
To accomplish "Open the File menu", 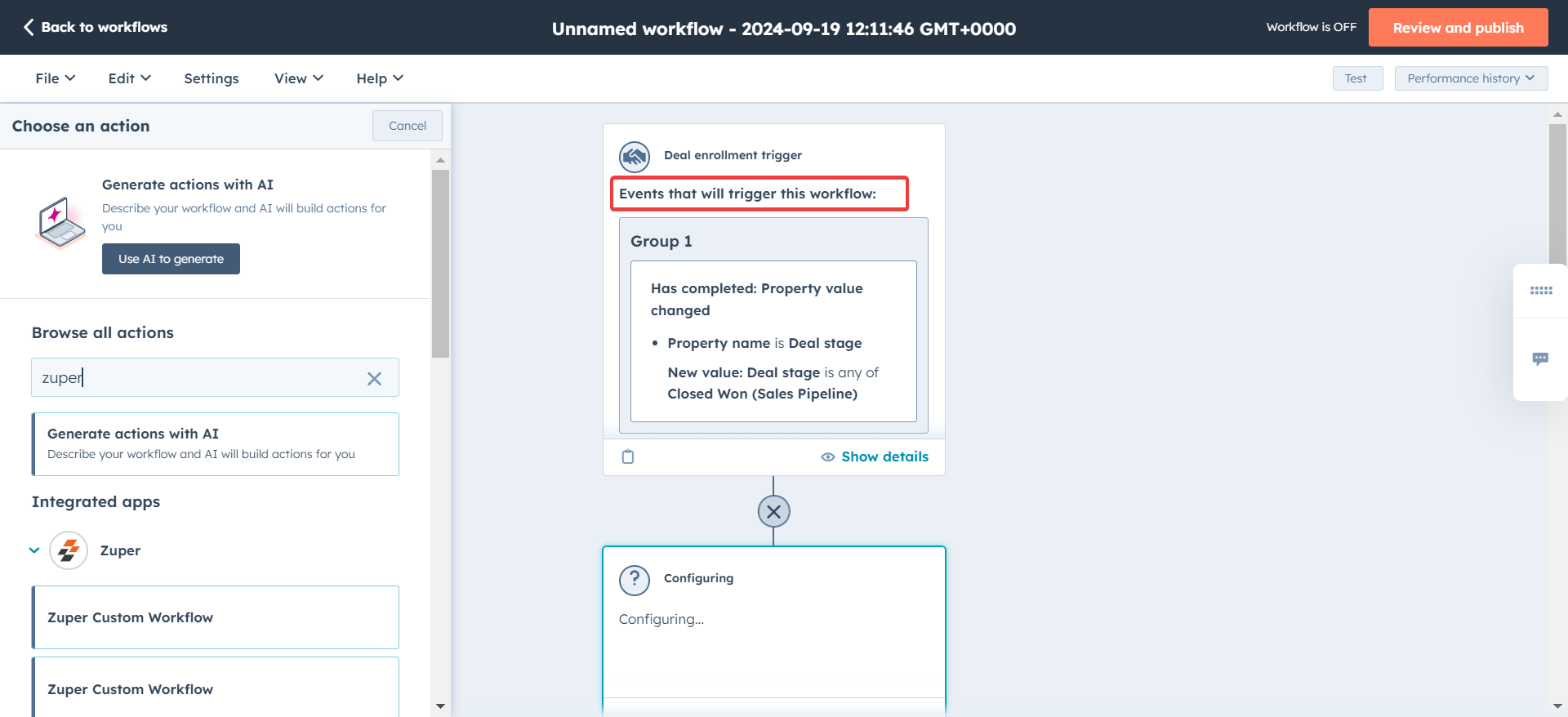I will 56,78.
